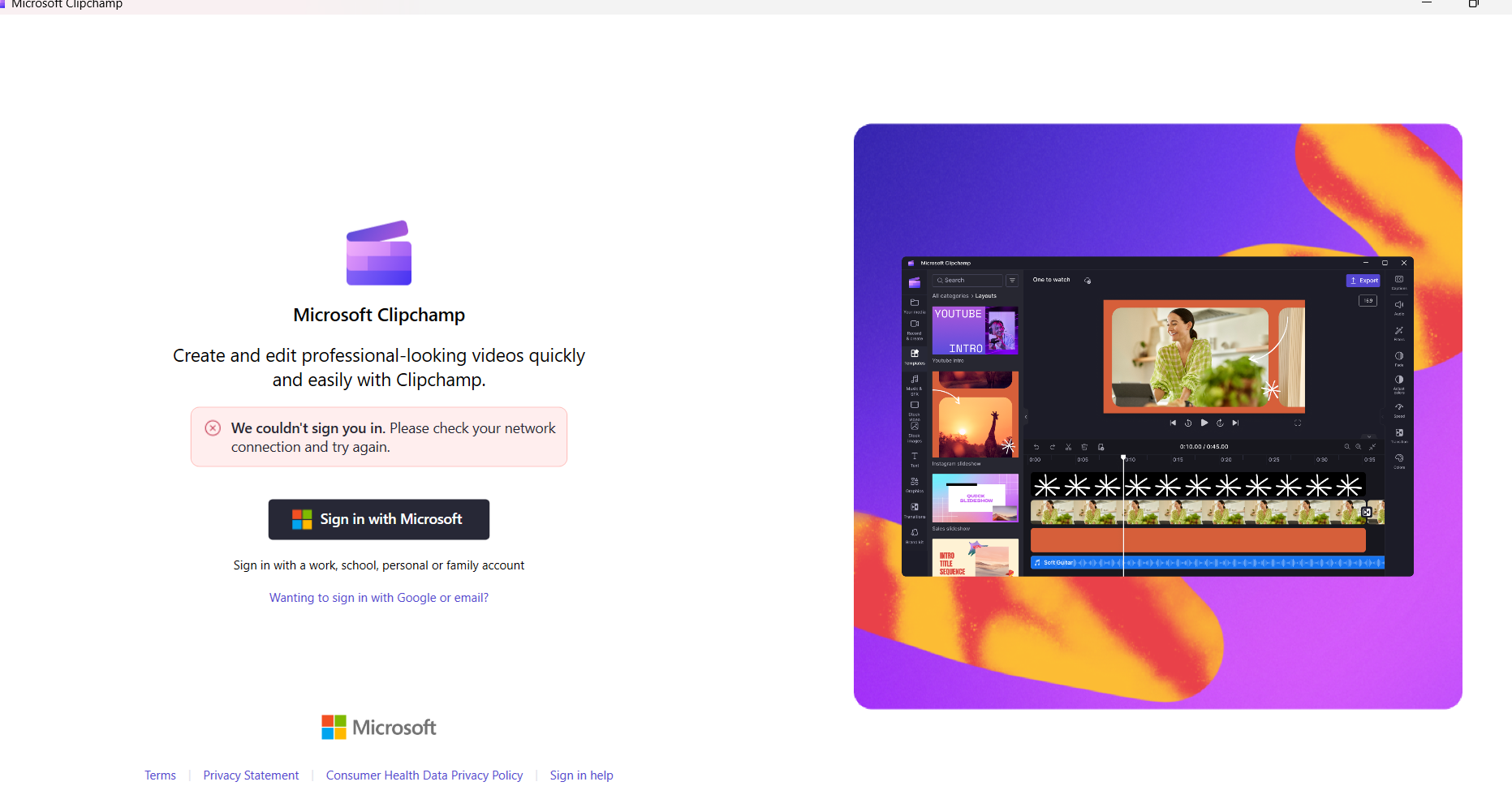Select the Templates icon in the sidebar
The width and height of the screenshot is (1512, 799).
(914, 352)
